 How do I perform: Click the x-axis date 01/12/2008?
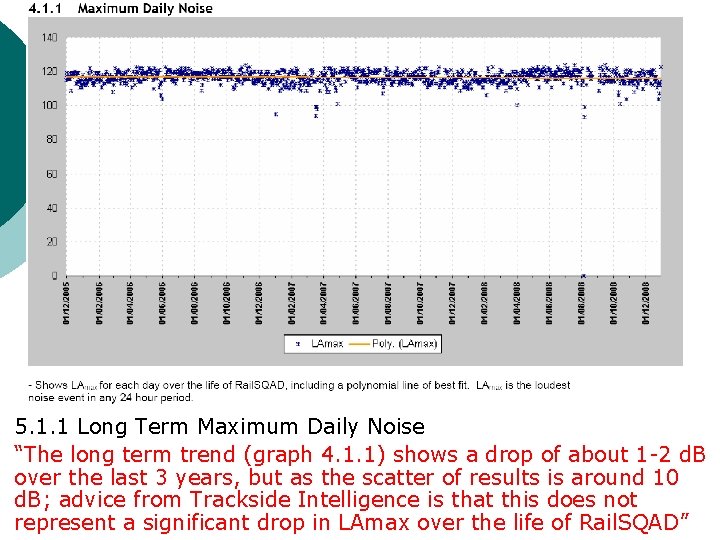646,303
